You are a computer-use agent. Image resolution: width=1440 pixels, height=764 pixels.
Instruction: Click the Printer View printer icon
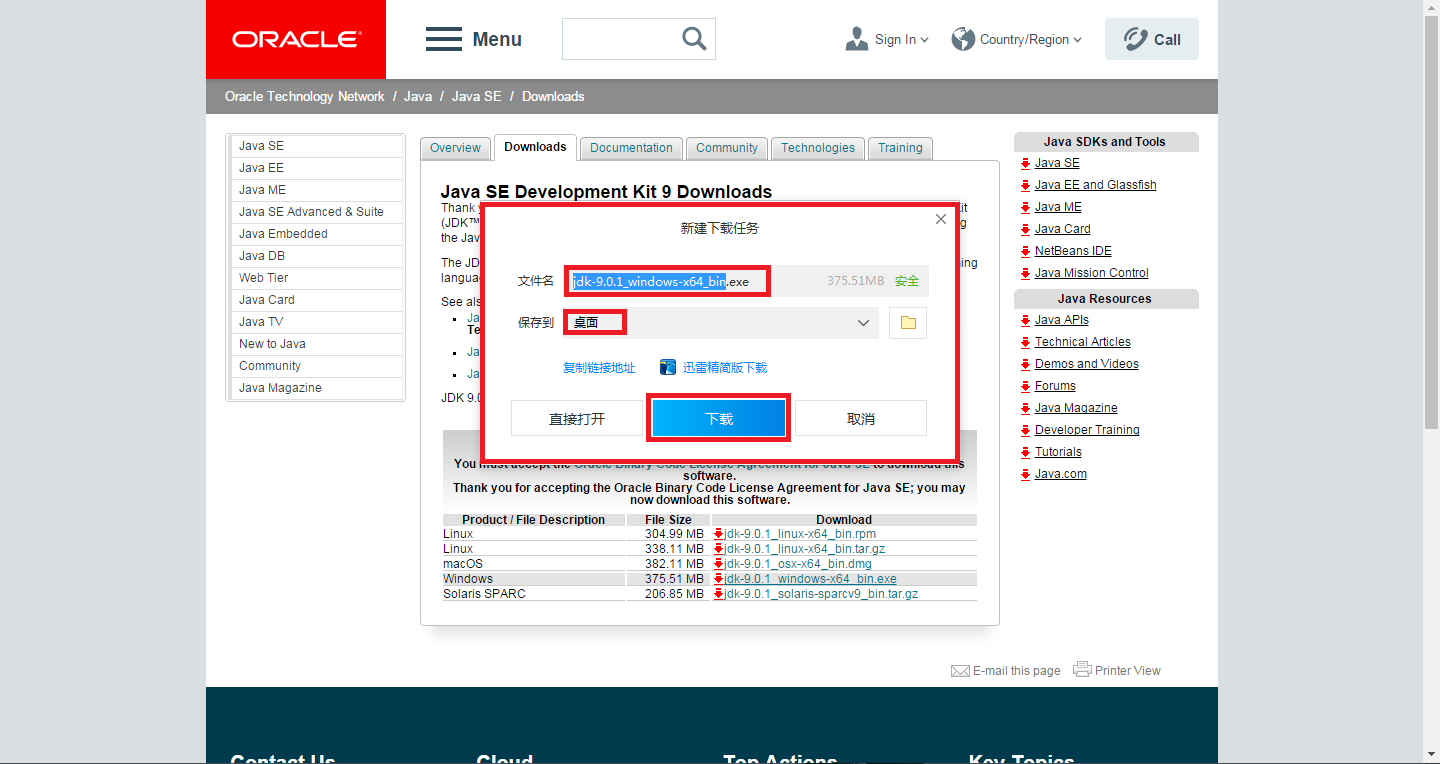coord(1082,669)
